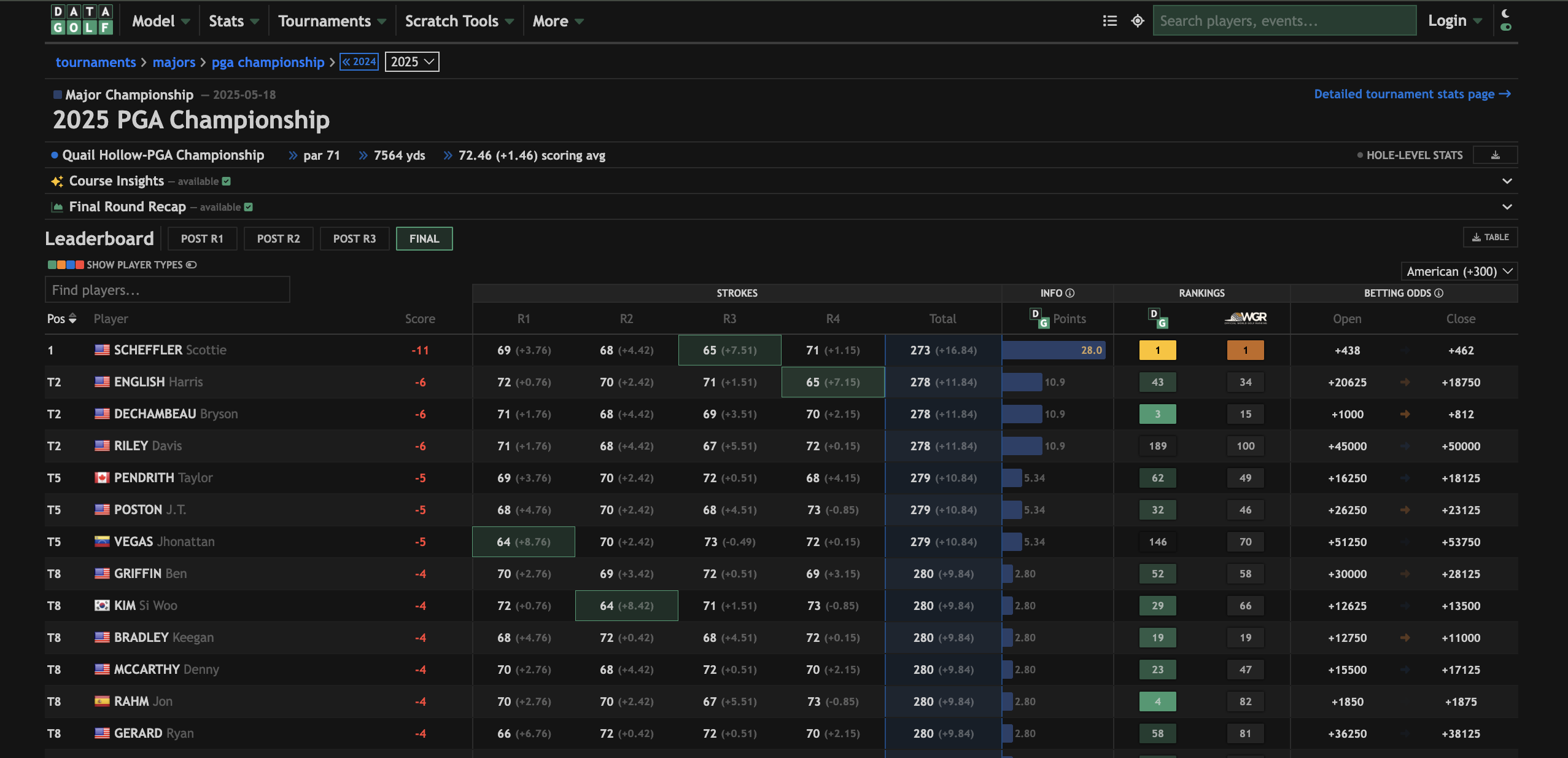The width and height of the screenshot is (1568, 758).
Task: Toggle Show Player Types switch
Action: pos(191,265)
